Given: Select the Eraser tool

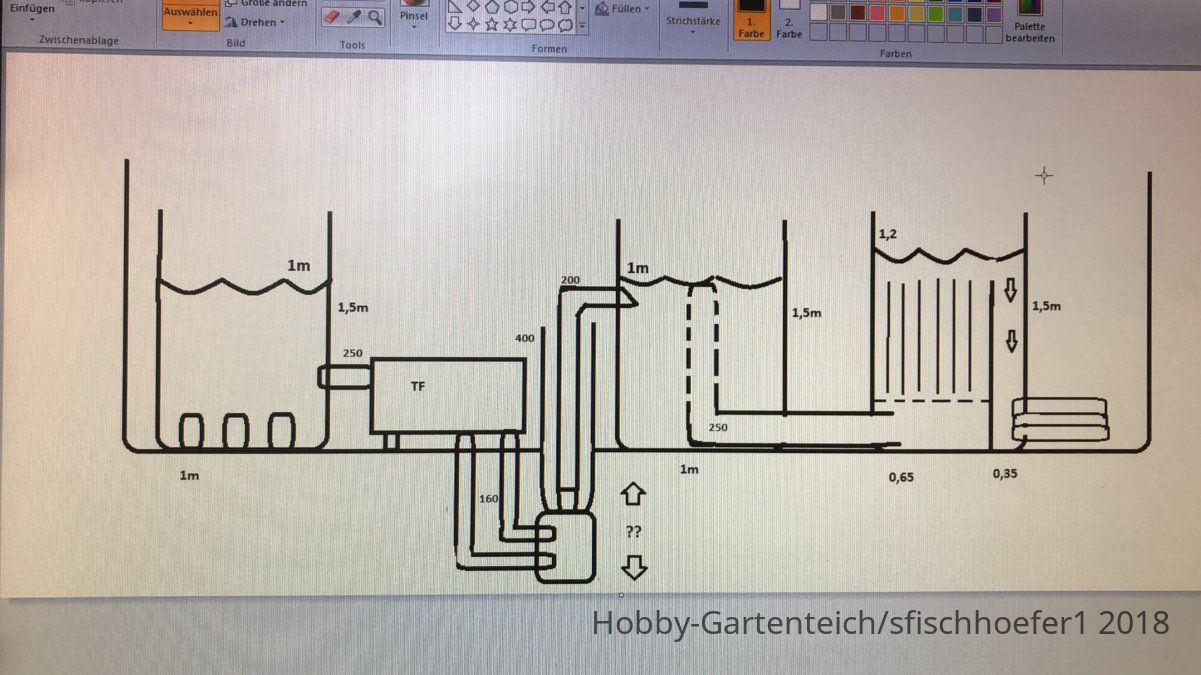Looking at the screenshot, I should (x=333, y=17).
